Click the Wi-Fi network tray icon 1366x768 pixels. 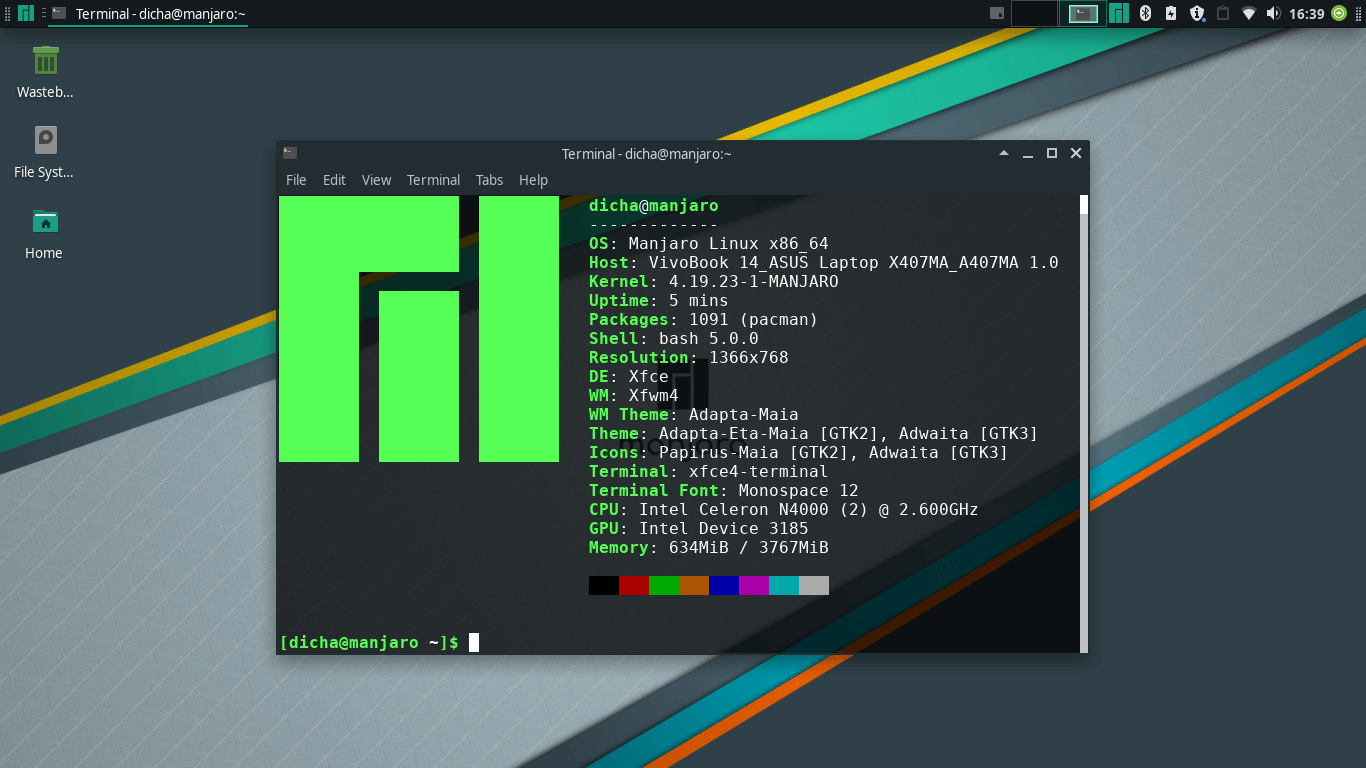pos(1250,14)
